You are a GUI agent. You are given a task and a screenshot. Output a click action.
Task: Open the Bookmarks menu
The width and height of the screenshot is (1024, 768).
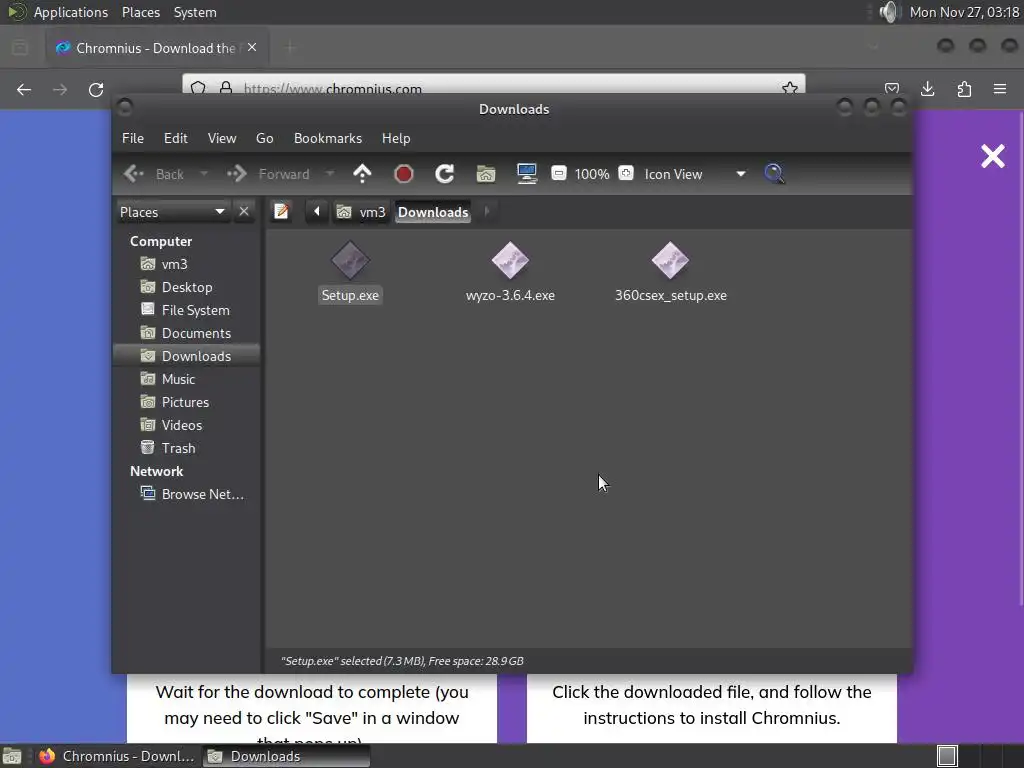click(328, 138)
